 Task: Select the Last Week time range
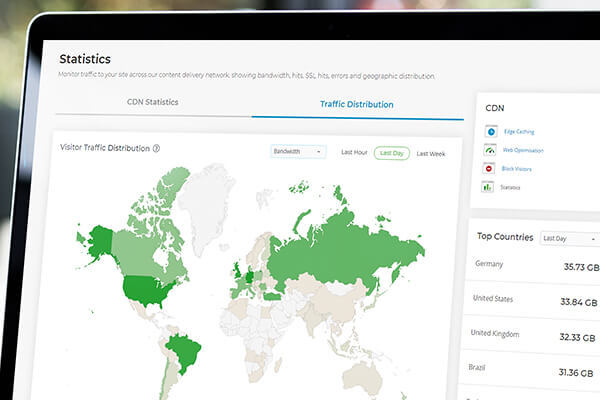[x=431, y=154]
